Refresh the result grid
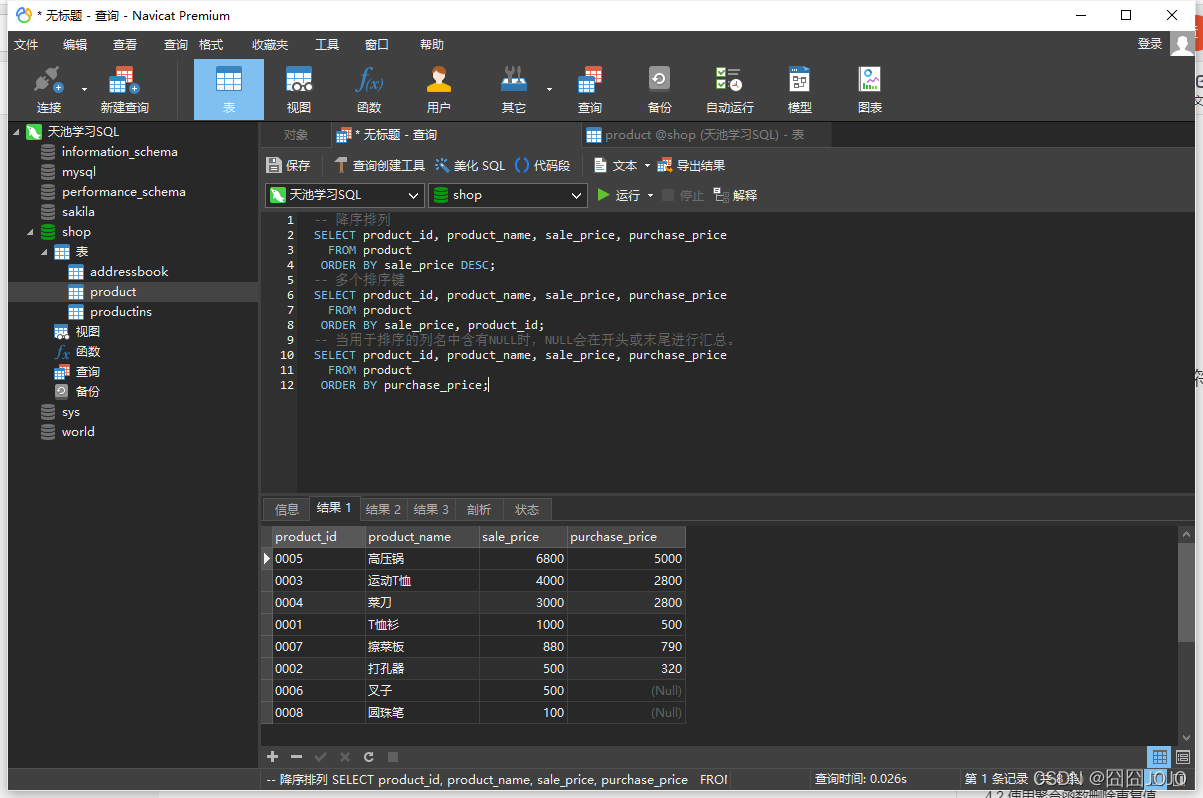Image resolution: width=1203 pixels, height=798 pixels. (x=369, y=757)
